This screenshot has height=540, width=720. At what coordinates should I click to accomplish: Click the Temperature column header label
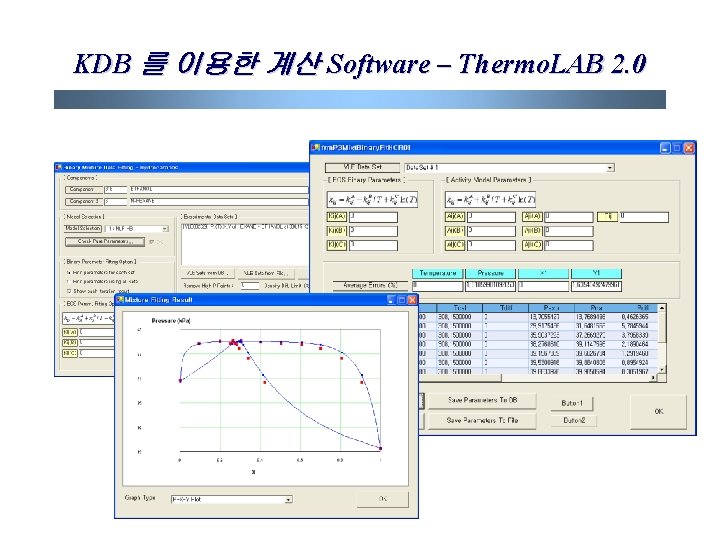(438, 273)
